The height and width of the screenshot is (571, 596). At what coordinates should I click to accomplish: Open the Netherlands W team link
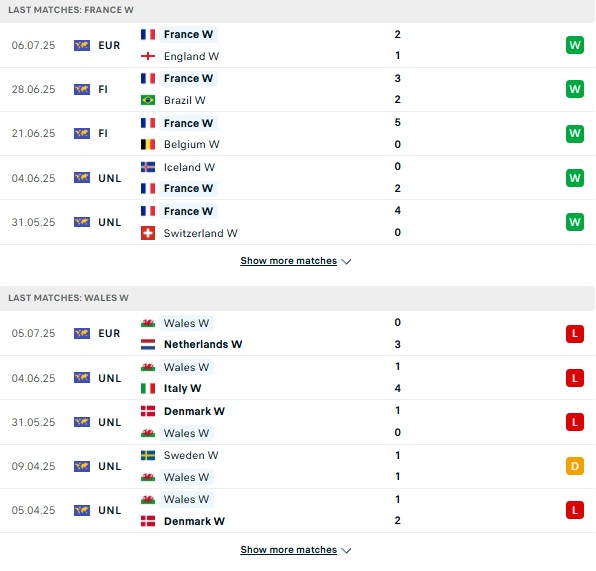pos(203,344)
